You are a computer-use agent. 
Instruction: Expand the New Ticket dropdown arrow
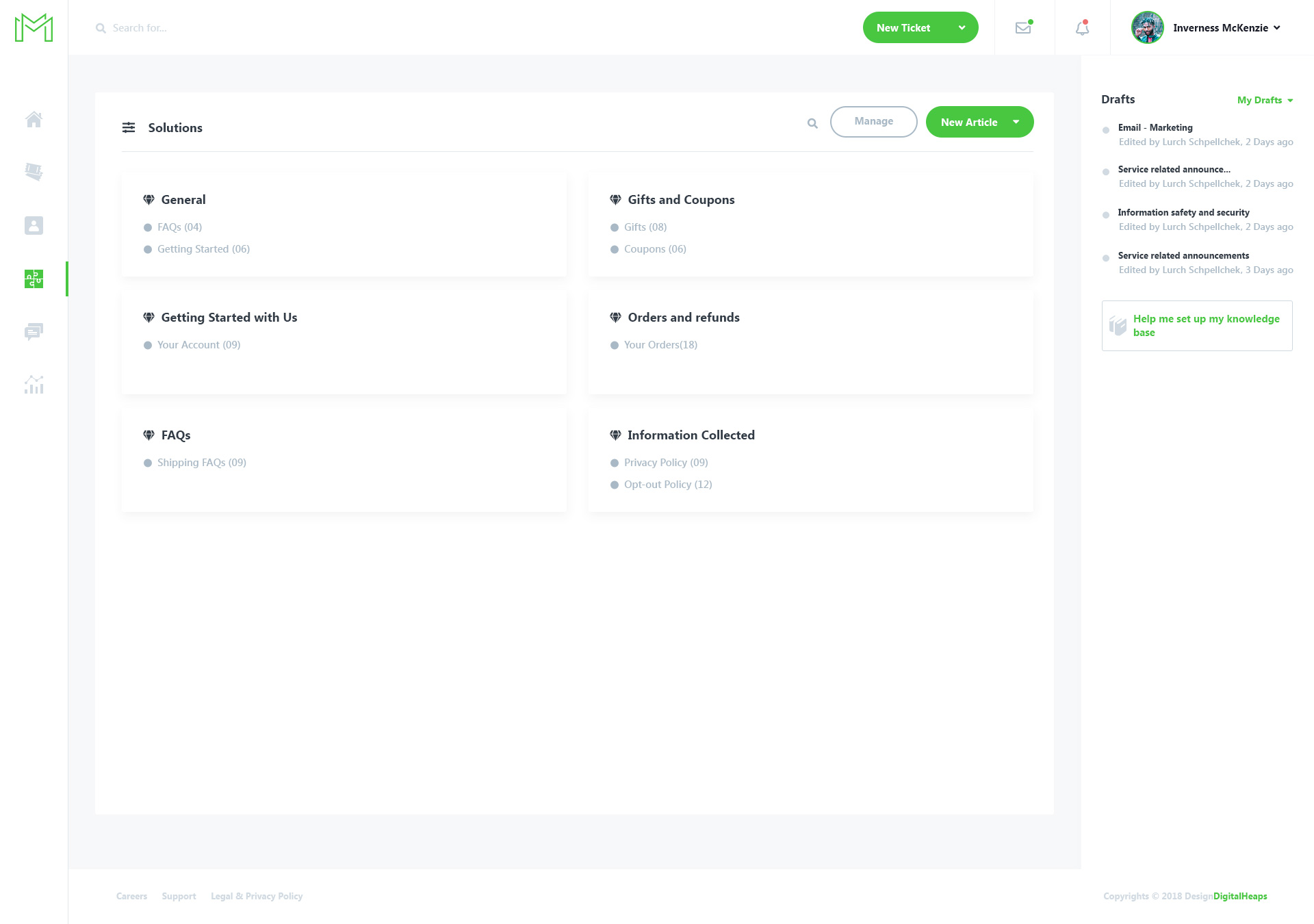point(962,27)
